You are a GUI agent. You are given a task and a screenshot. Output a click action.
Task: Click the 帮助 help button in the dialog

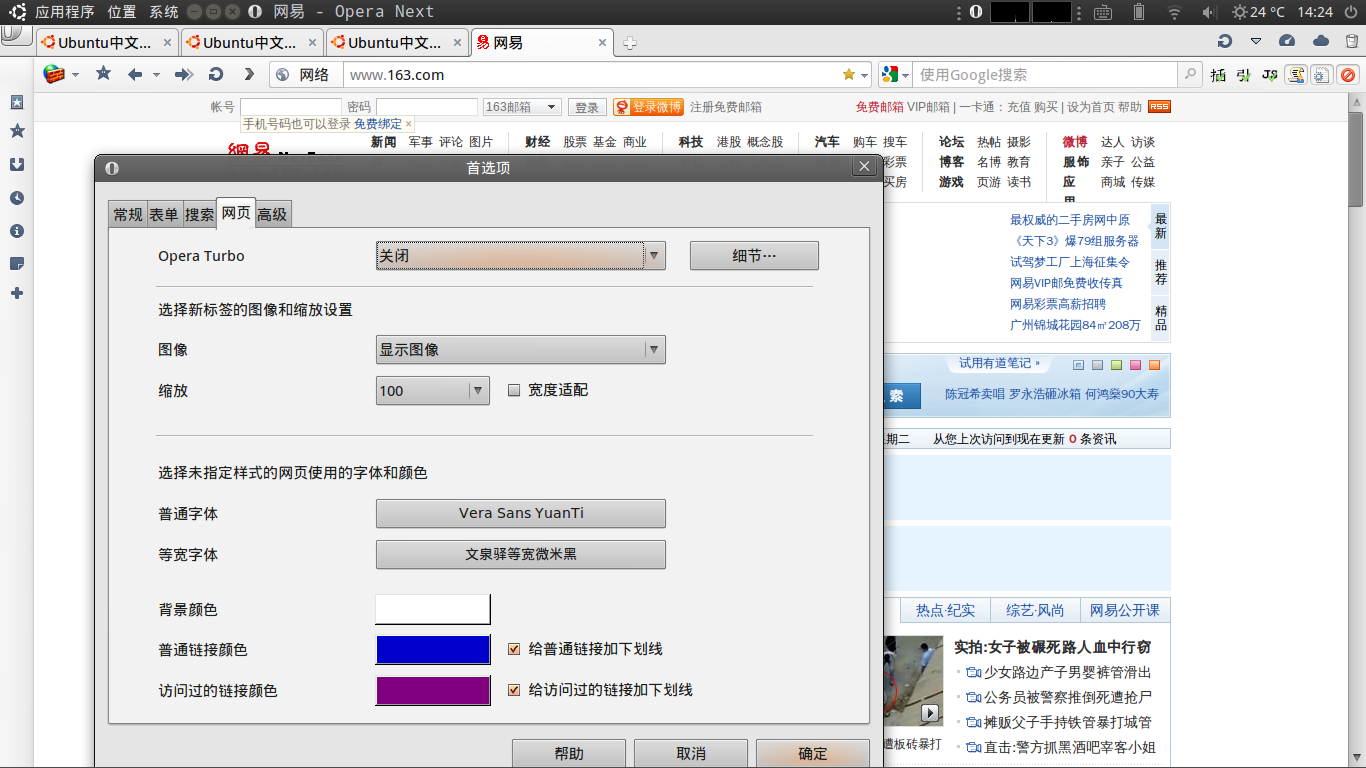click(x=569, y=754)
